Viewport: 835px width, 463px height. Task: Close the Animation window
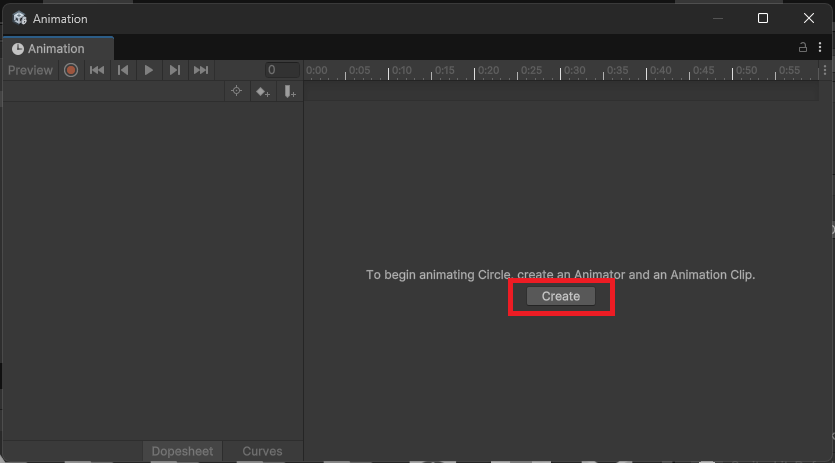click(x=808, y=18)
